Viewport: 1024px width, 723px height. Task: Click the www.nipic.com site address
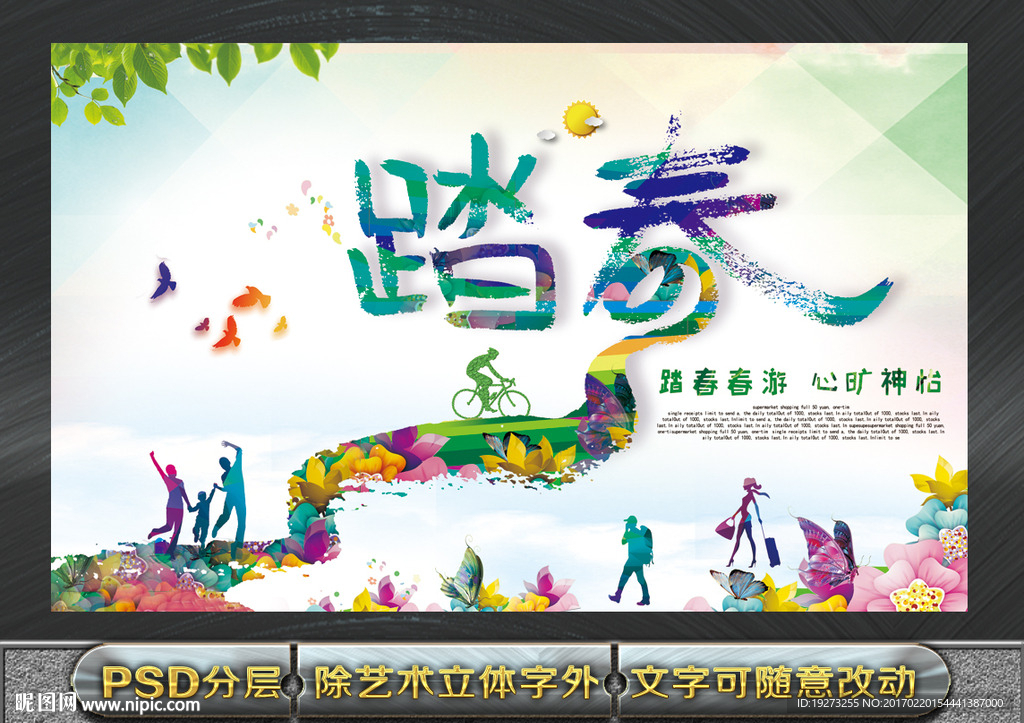click(x=140, y=705)
